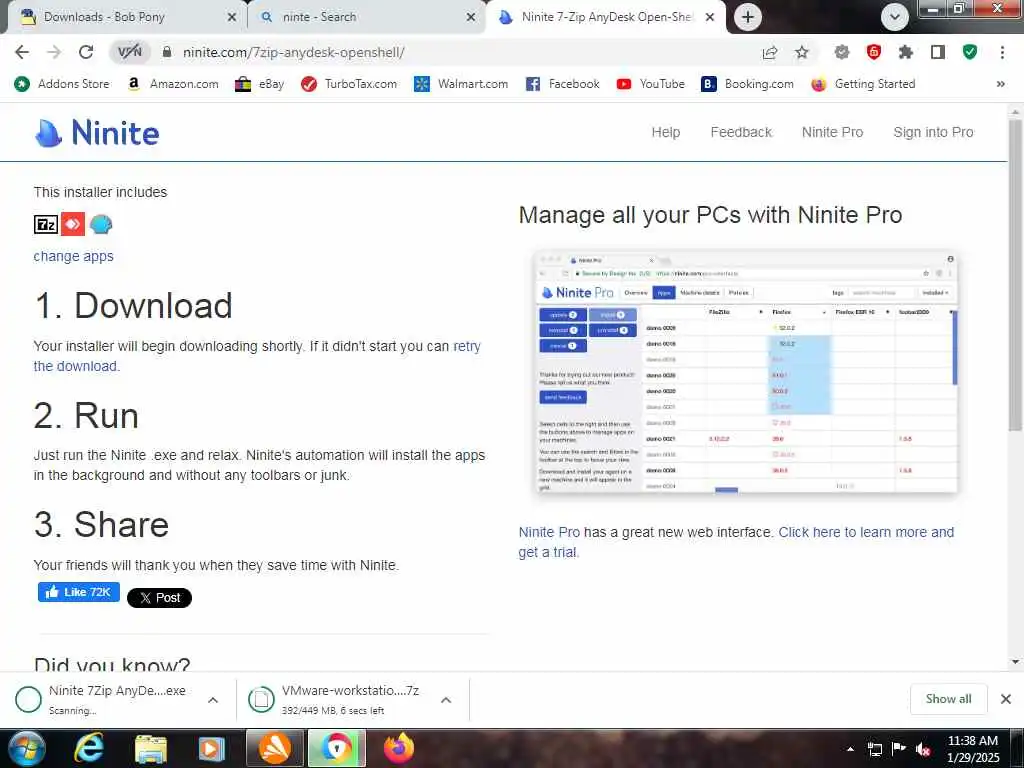Click the Ninite Pro text link below screenshot
This screenshot has height=768, width=1024.
(549, 532)
